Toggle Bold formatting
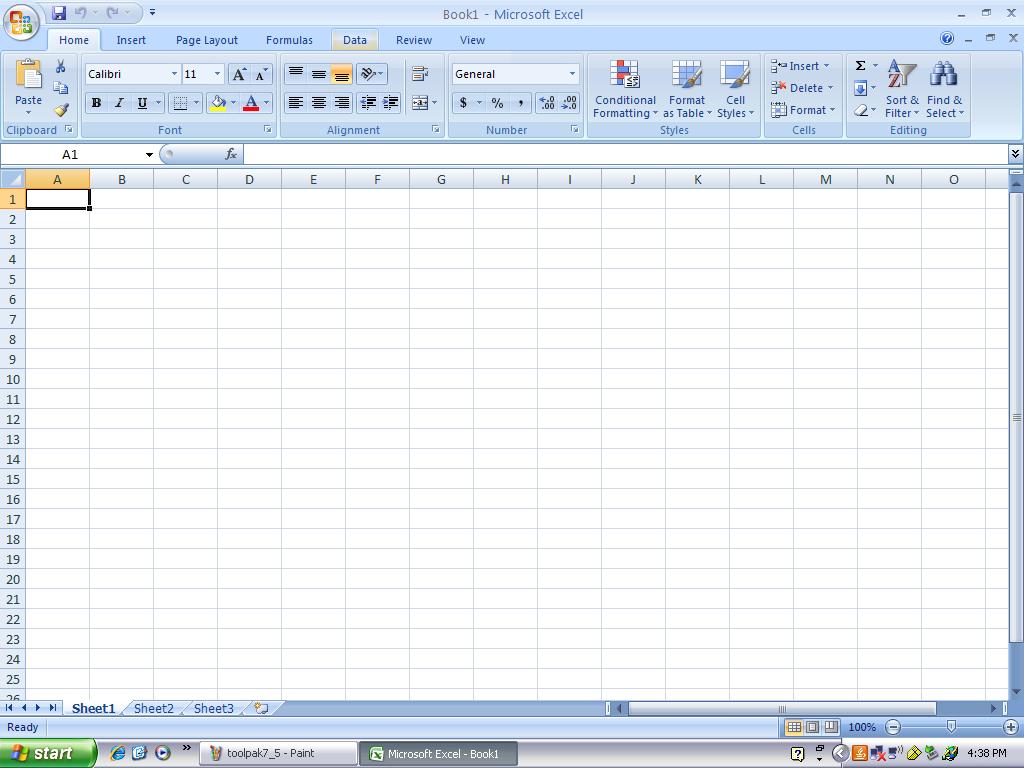The height and width of the screenshot is (768, 1024). [x=96, y=103]
